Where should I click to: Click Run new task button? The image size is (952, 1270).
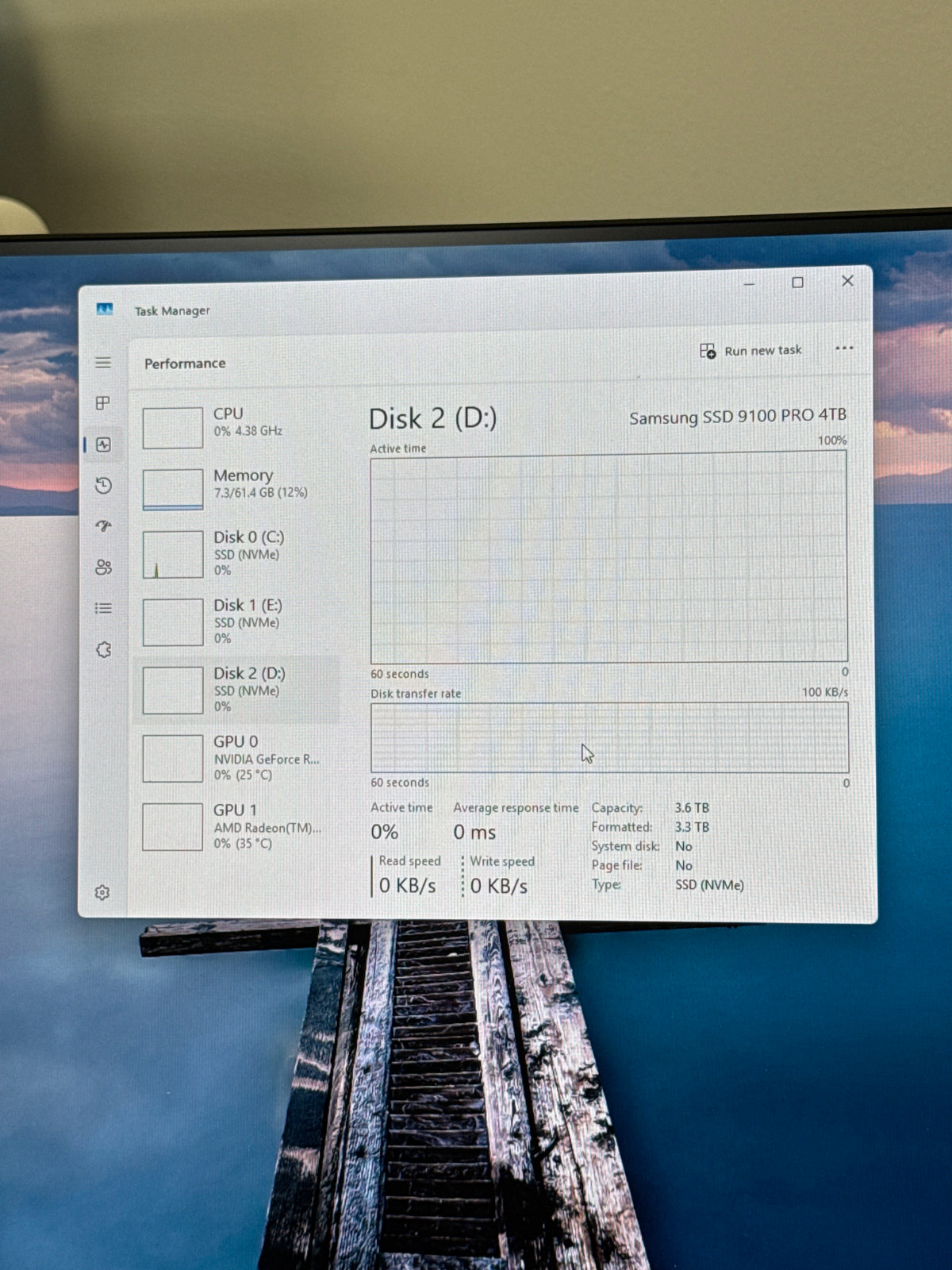750,351
